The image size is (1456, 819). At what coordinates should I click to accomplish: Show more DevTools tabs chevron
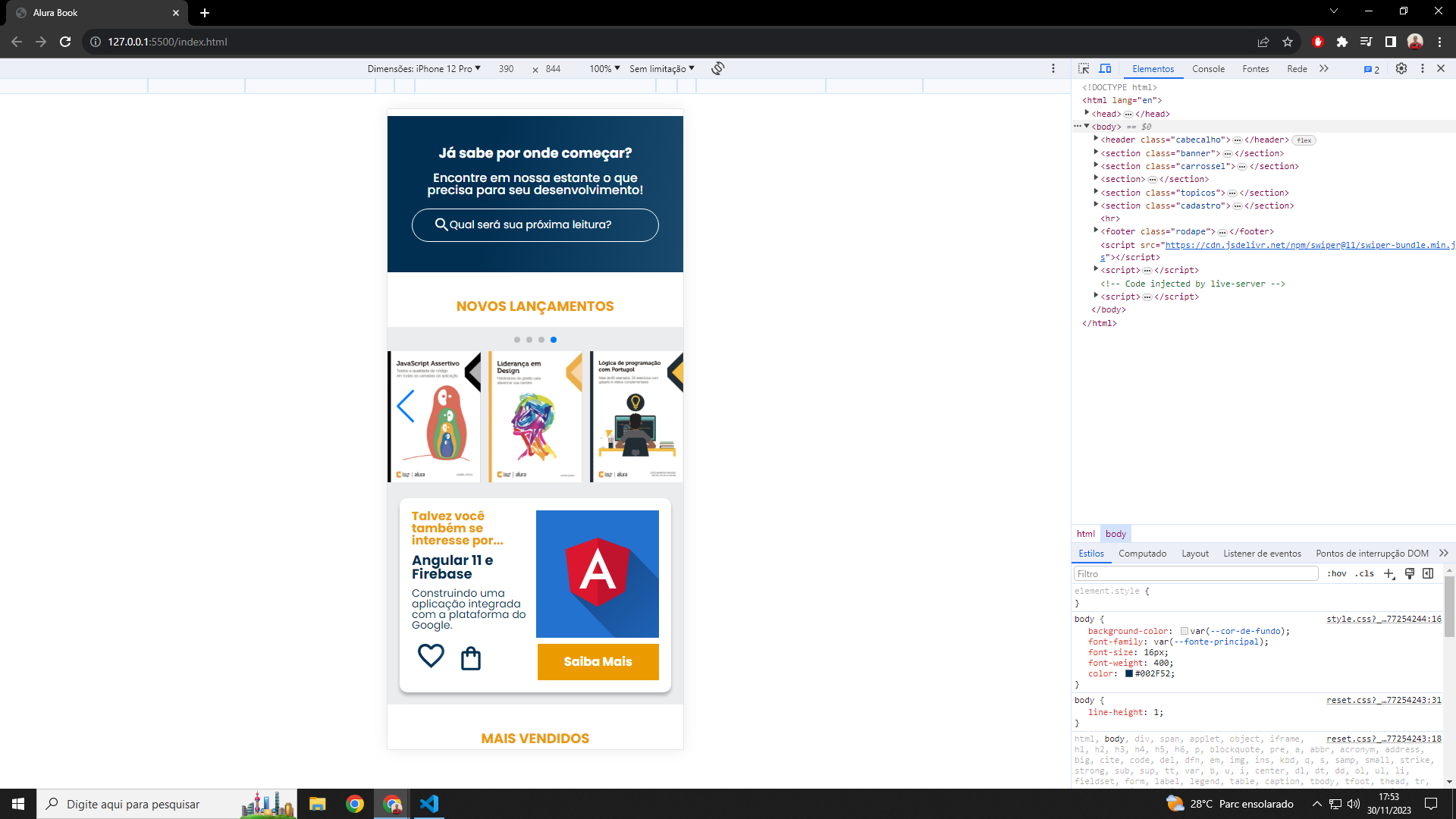point(1324,68)
